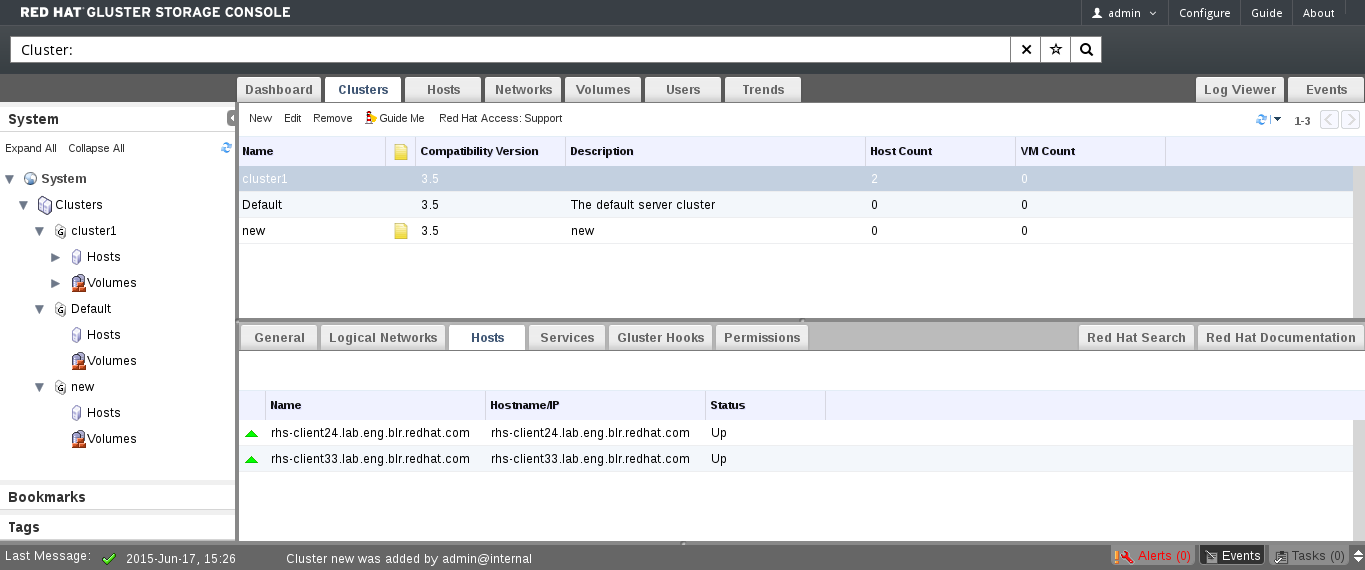
Task: Switch to the Volumes tab
Action: coord(603,90)
